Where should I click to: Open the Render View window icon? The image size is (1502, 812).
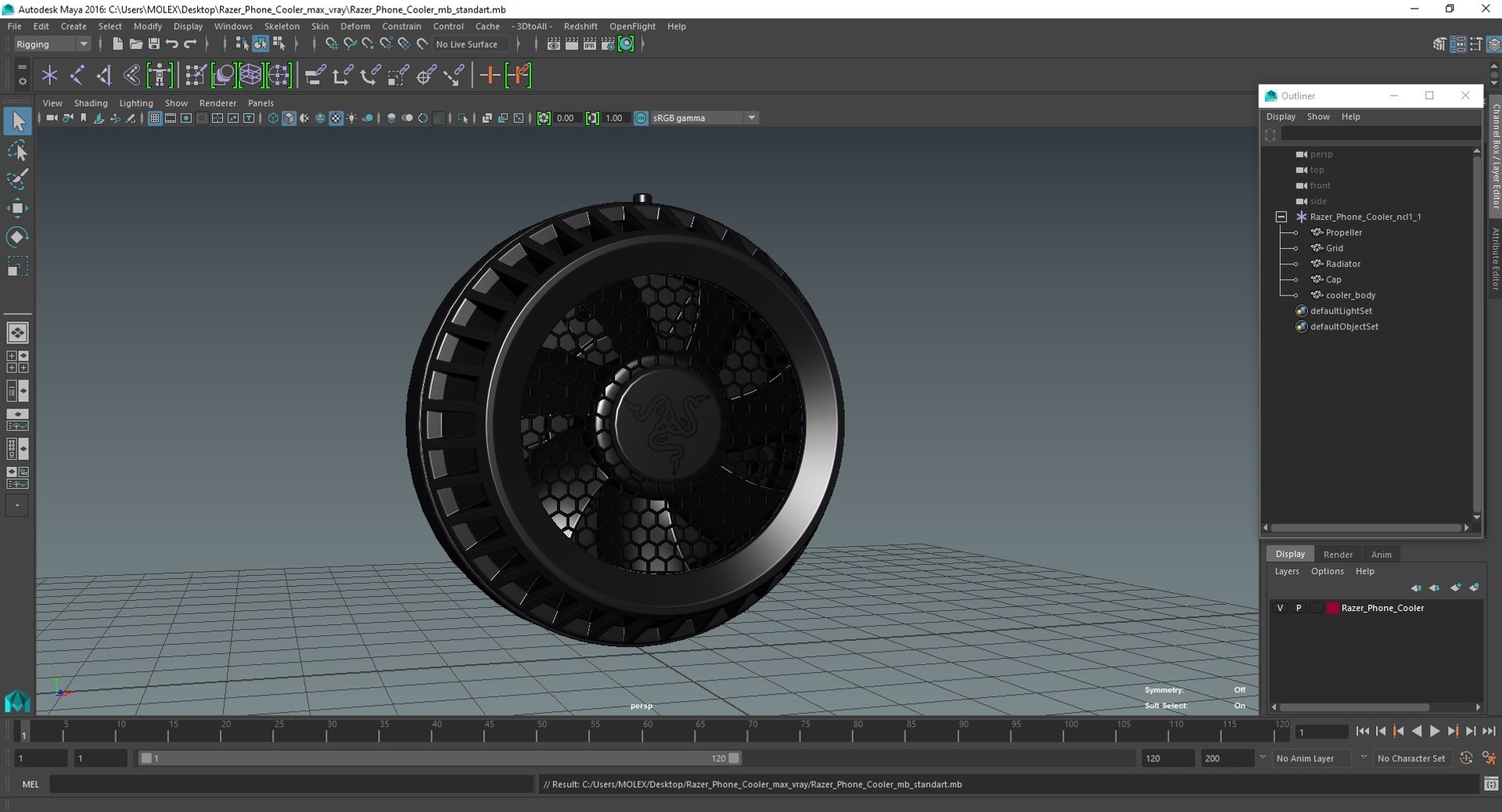[x=554, y=44]
